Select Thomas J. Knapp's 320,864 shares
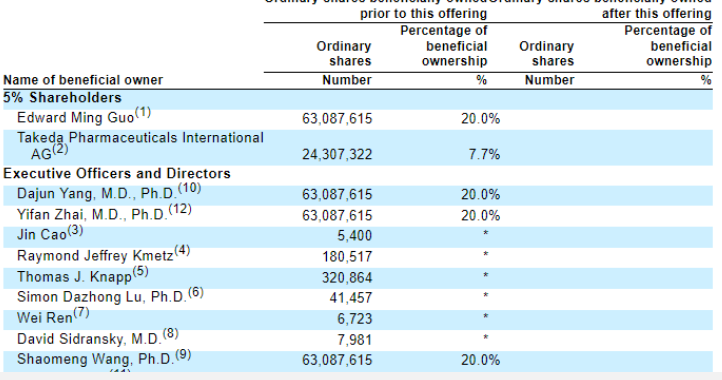This screenshot has height=380, width=722. click(x=347, y=278)
